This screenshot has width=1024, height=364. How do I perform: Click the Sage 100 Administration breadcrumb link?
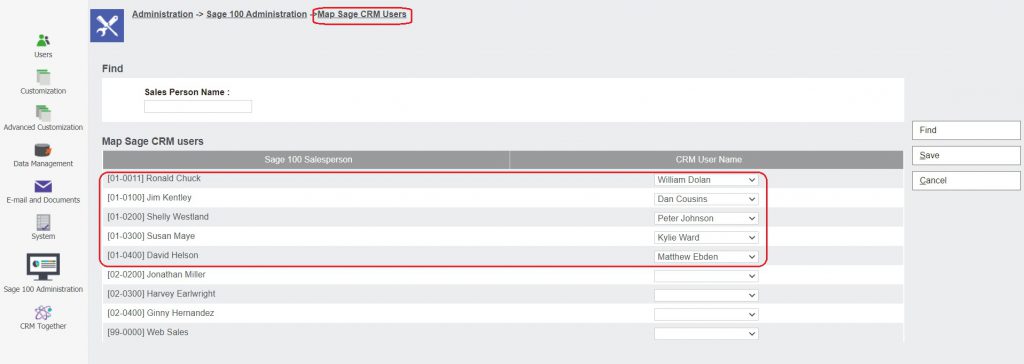point(257,14)
